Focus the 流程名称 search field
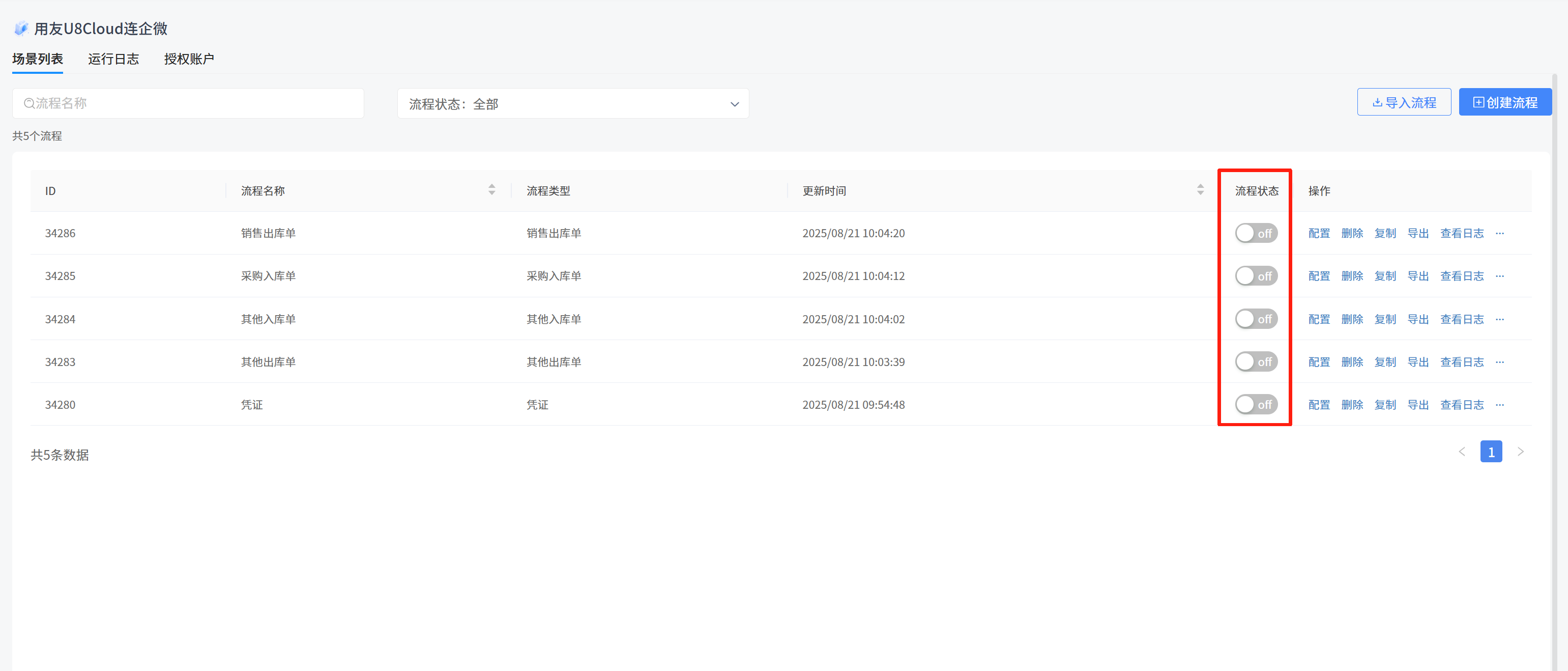 189,103
